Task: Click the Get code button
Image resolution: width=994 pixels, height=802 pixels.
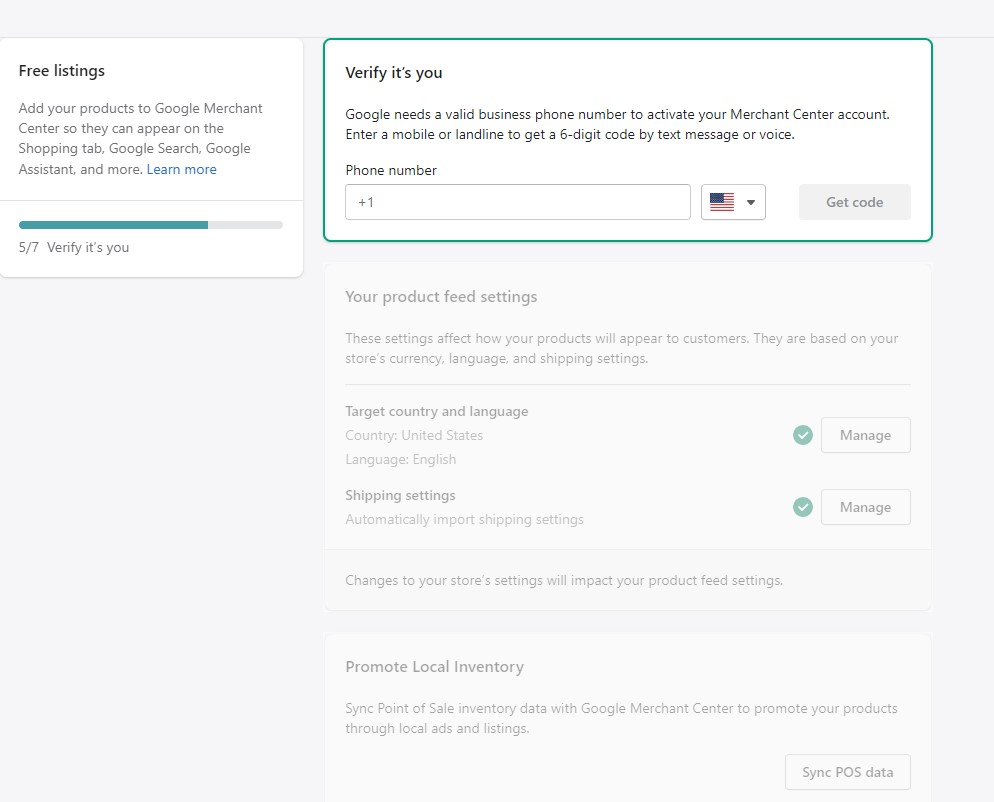Action: tap(855, 202)
